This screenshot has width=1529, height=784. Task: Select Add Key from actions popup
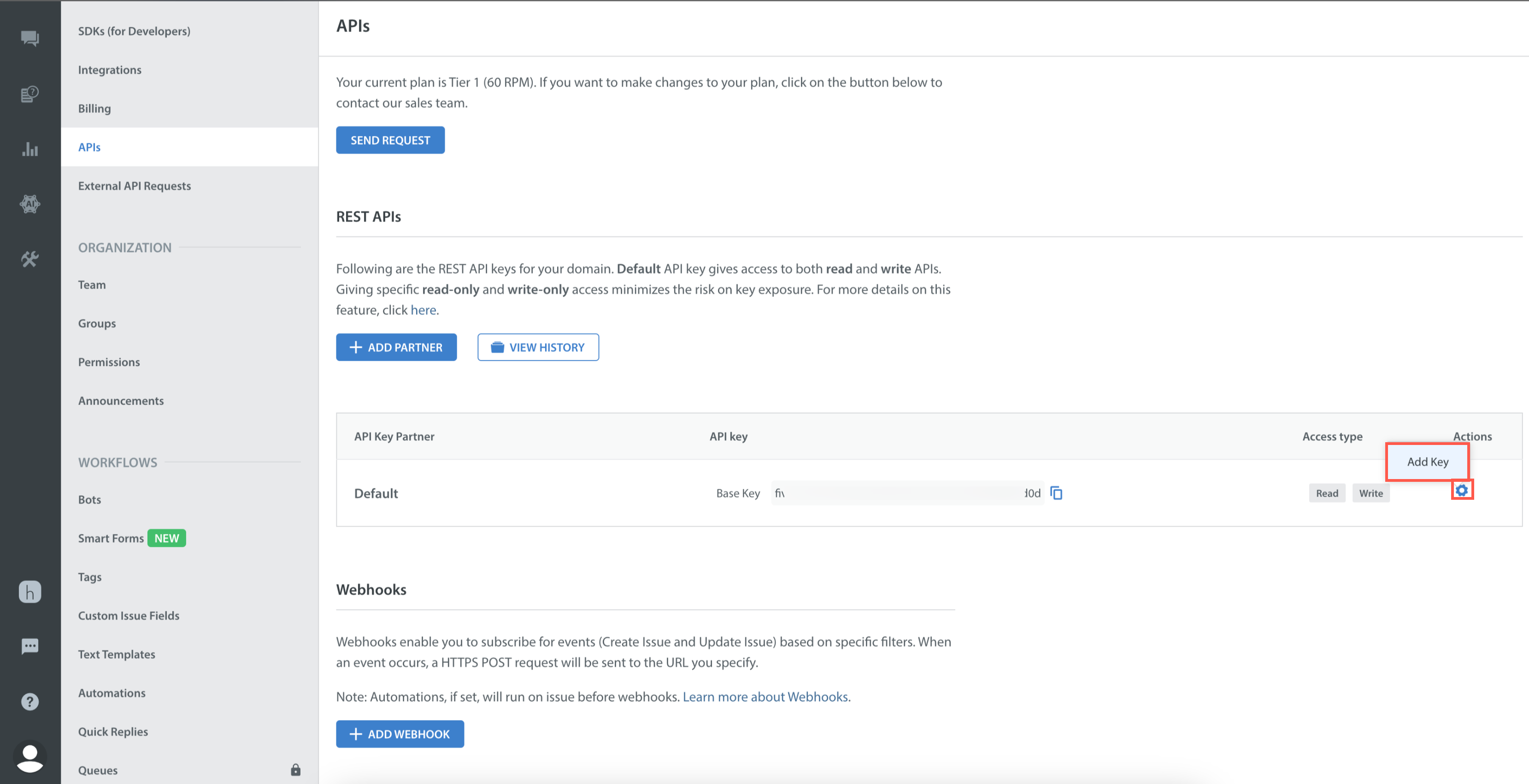tap(1428, 462)
